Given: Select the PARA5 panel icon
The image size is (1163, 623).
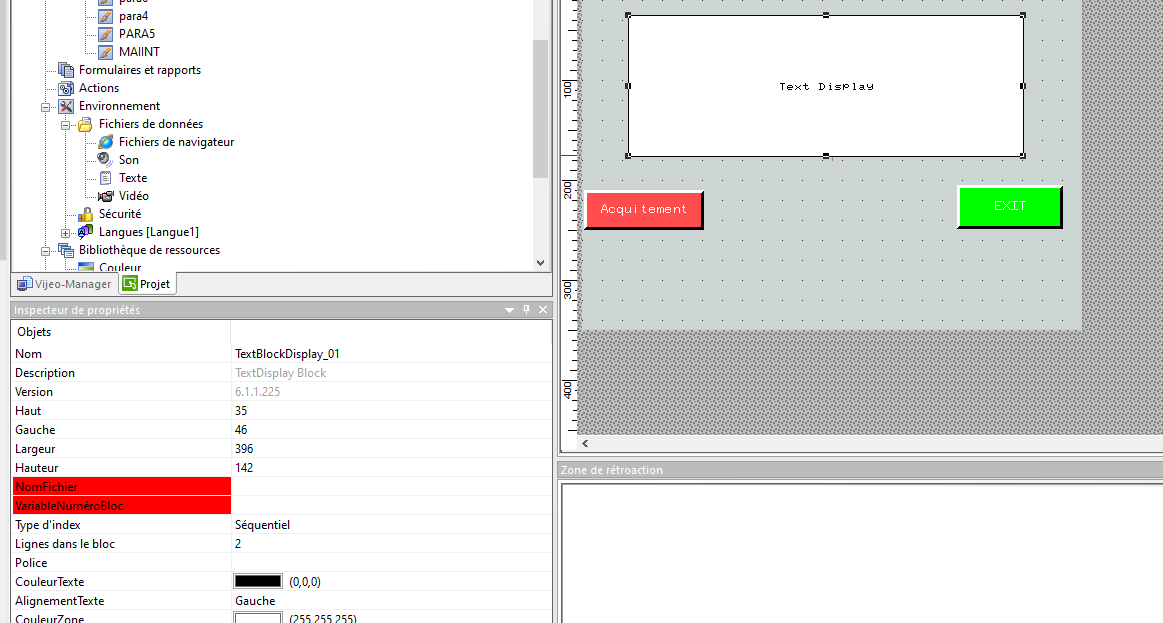Looking at the screenshot, I should click(106, 34).
